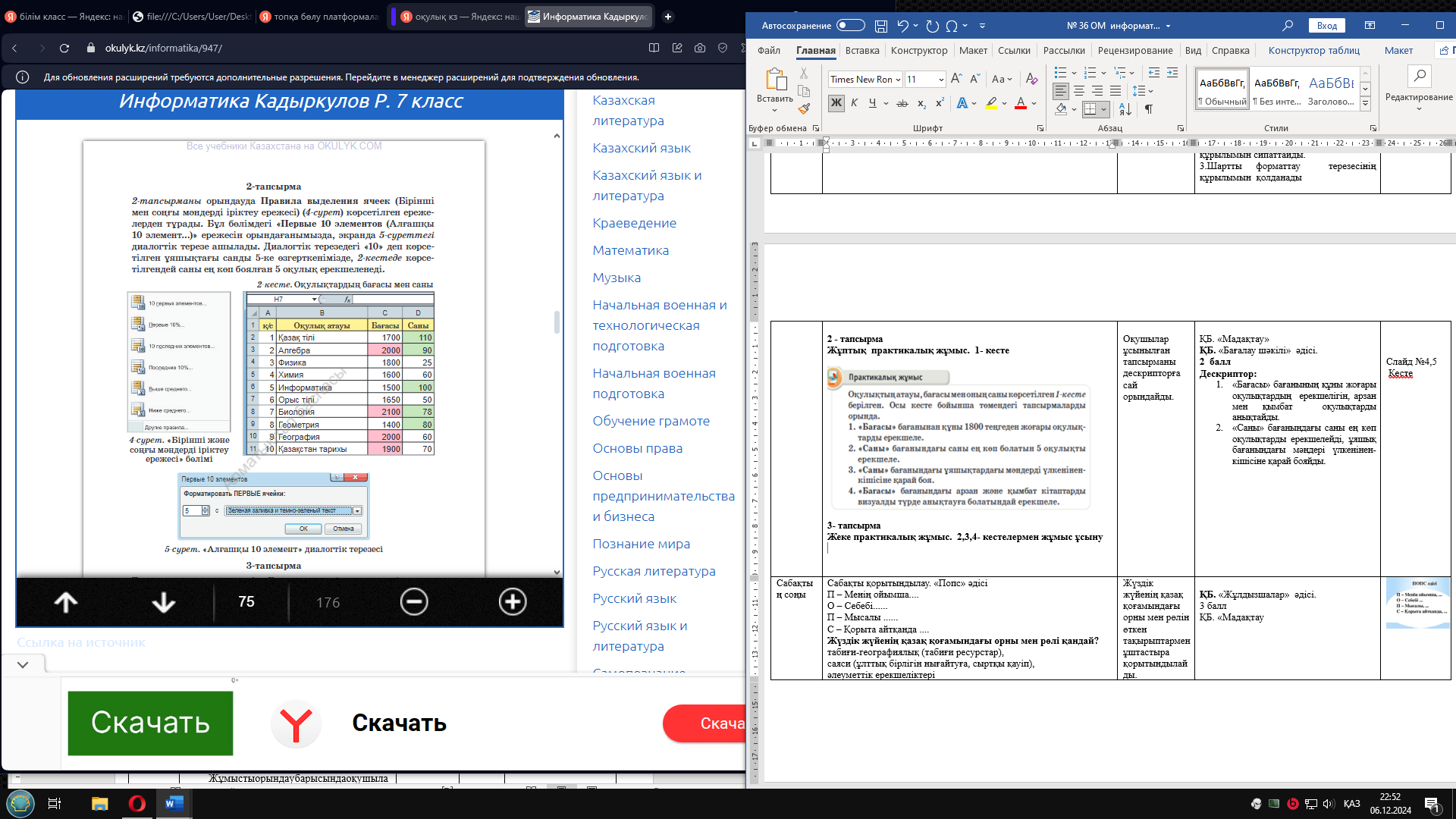Toggle the Автосохранение switch
Image resolution: width=1456 pixels, height=819 pixels.
point(850,25)
